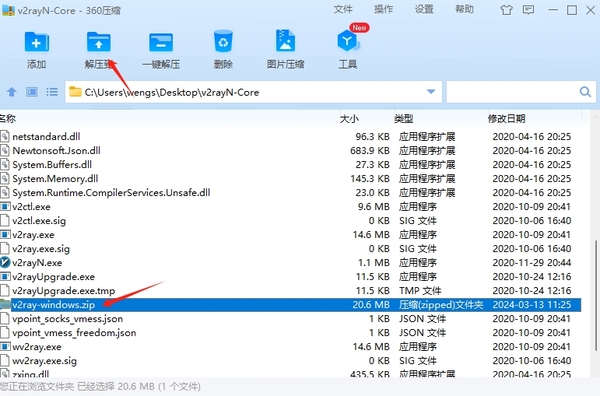Sort by 类型 column header
The height and width of the screenshot is (396, 600).
coord(404,119)
